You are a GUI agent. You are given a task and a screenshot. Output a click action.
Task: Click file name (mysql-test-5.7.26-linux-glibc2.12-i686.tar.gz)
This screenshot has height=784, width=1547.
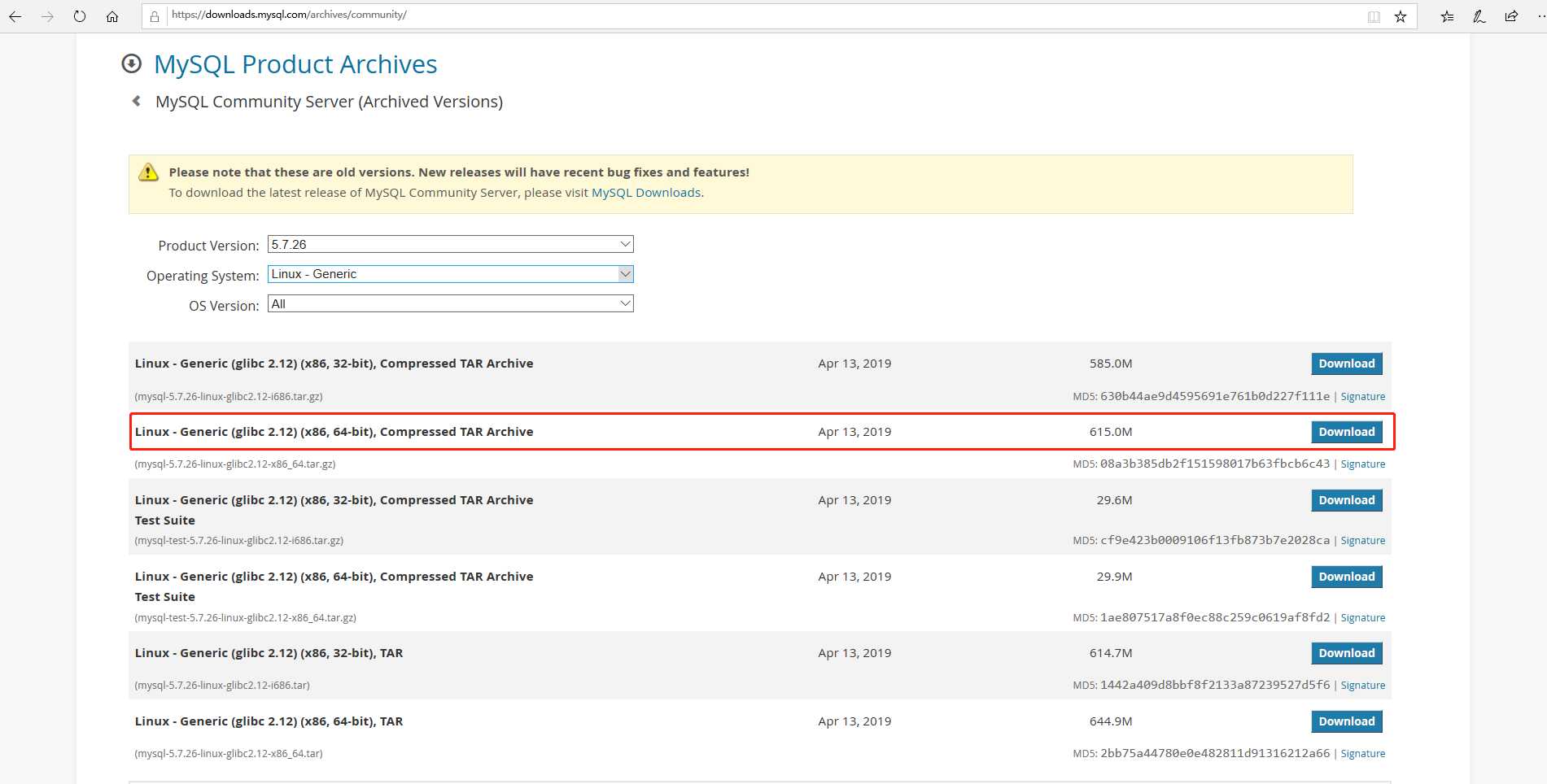click(239, 541)
